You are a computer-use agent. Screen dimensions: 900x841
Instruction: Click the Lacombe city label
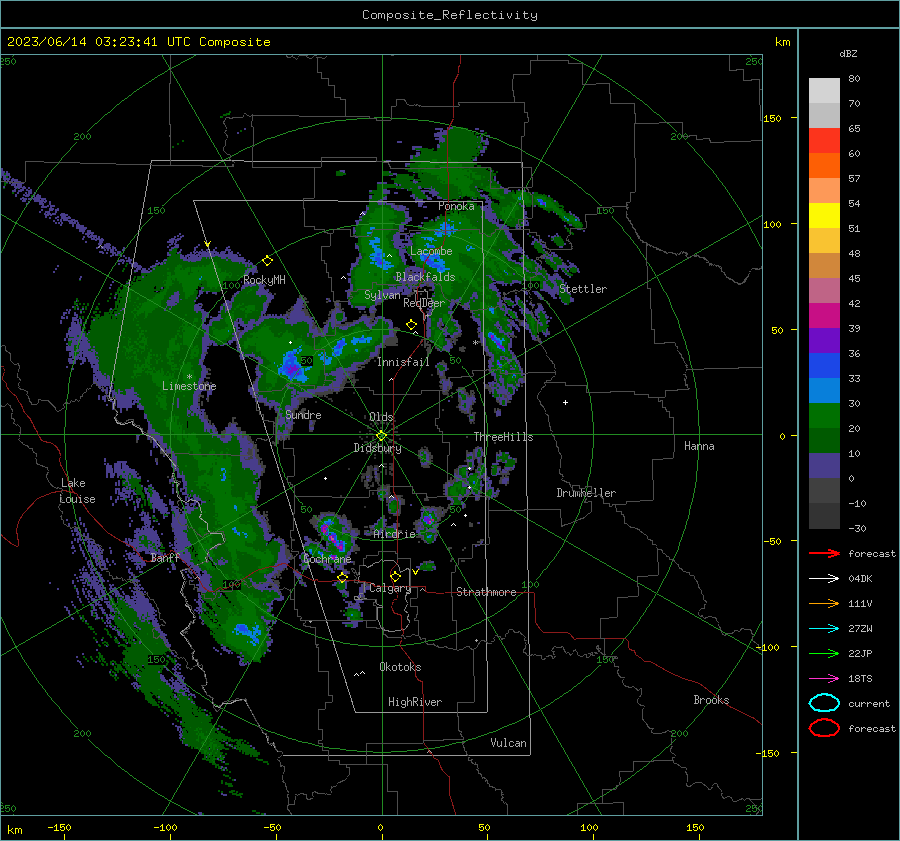[431, 251]
